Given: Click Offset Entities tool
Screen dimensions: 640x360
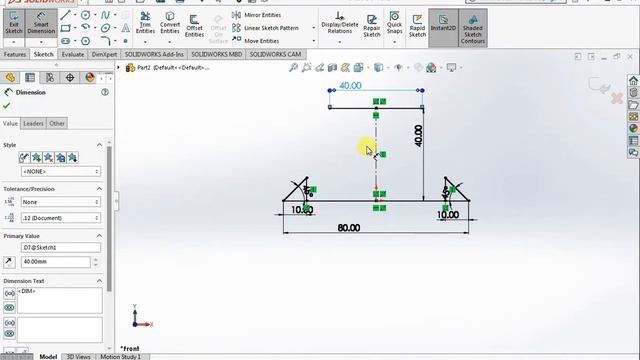Looking at the screenshot, I should pos(194,26).
